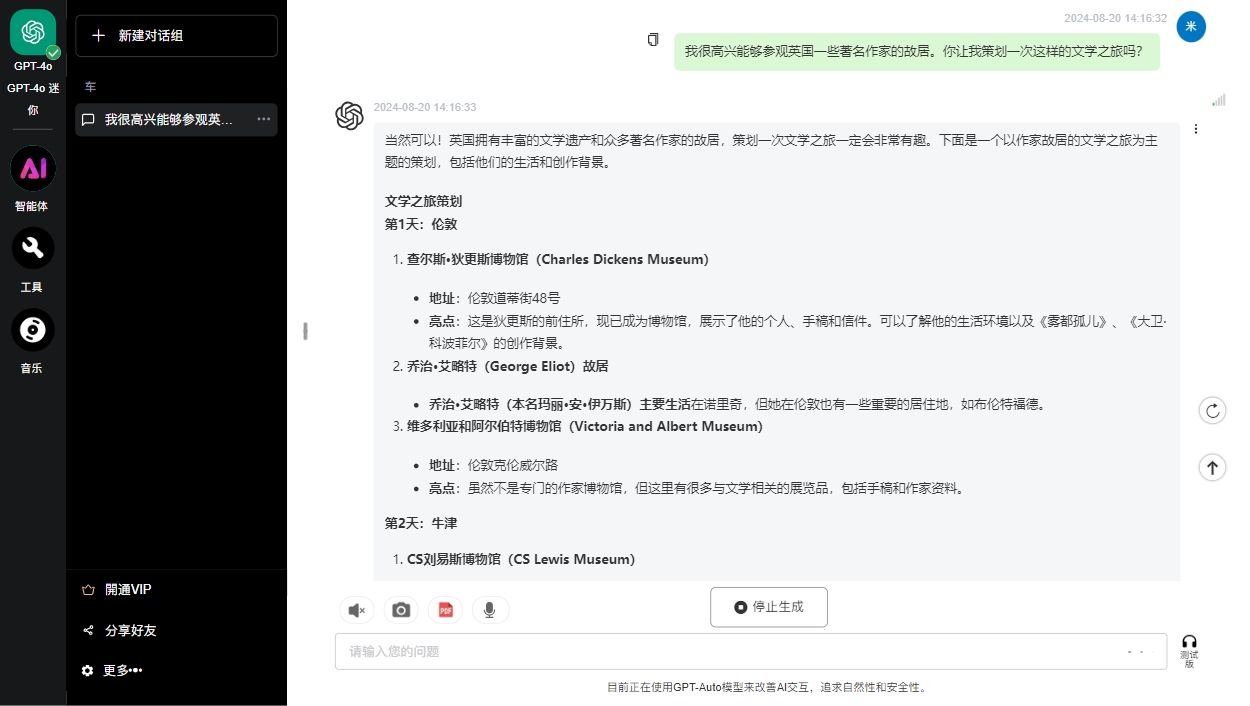Click the 停止生成 button

coord(769,607)
